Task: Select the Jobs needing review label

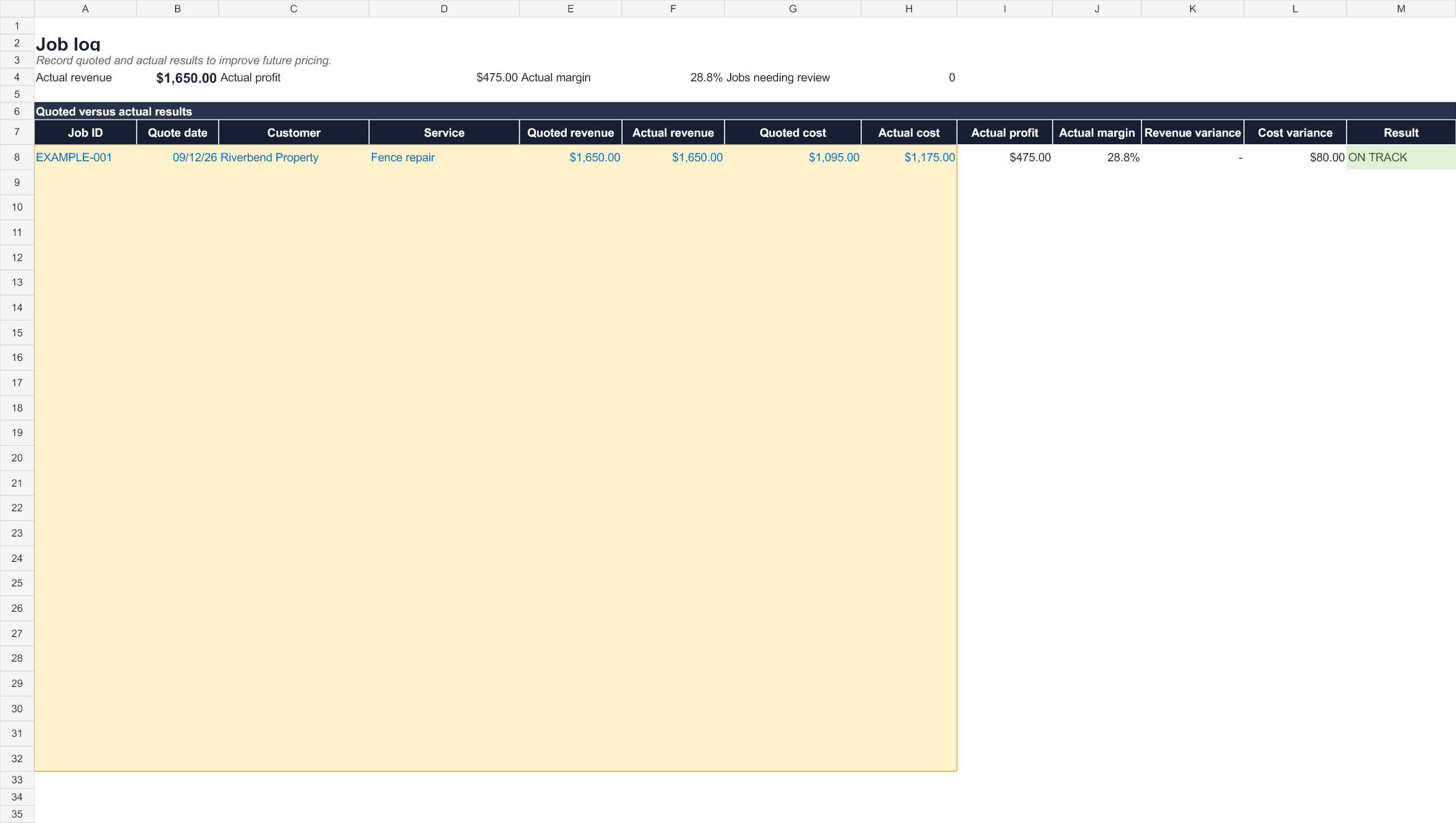Action: coord(778,78)
